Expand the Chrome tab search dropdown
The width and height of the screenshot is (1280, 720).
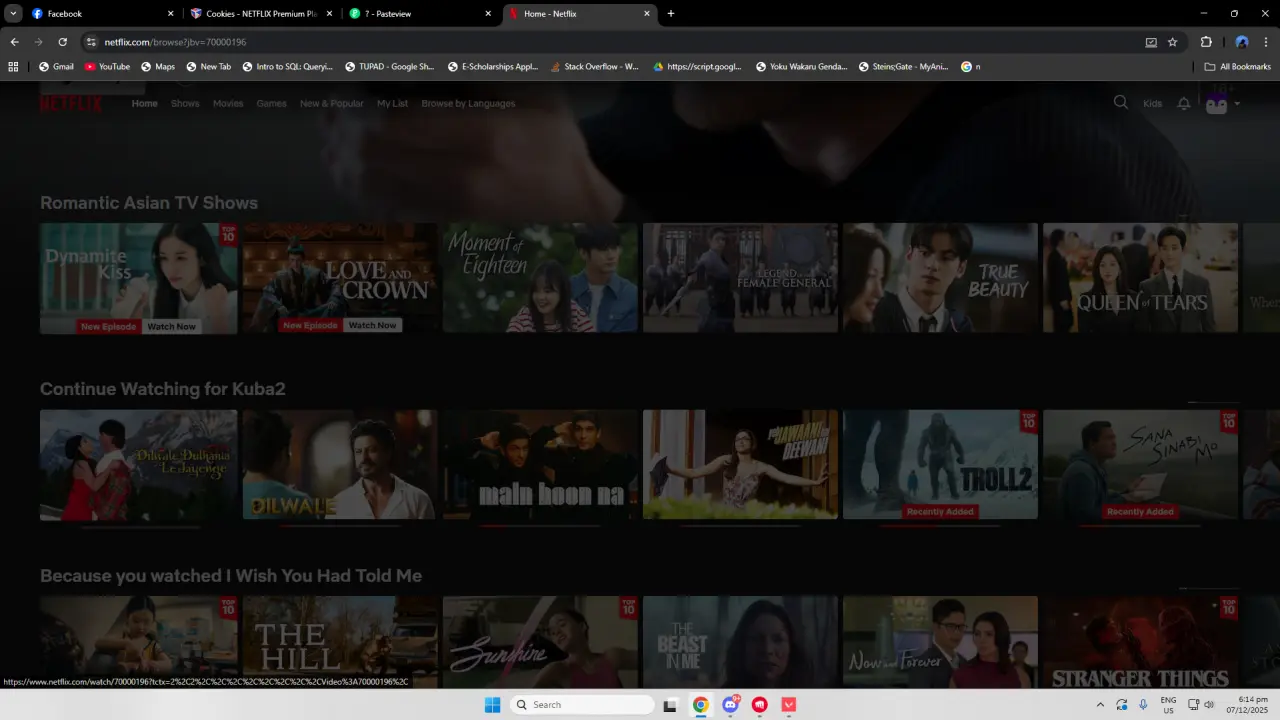coord(14,14)
